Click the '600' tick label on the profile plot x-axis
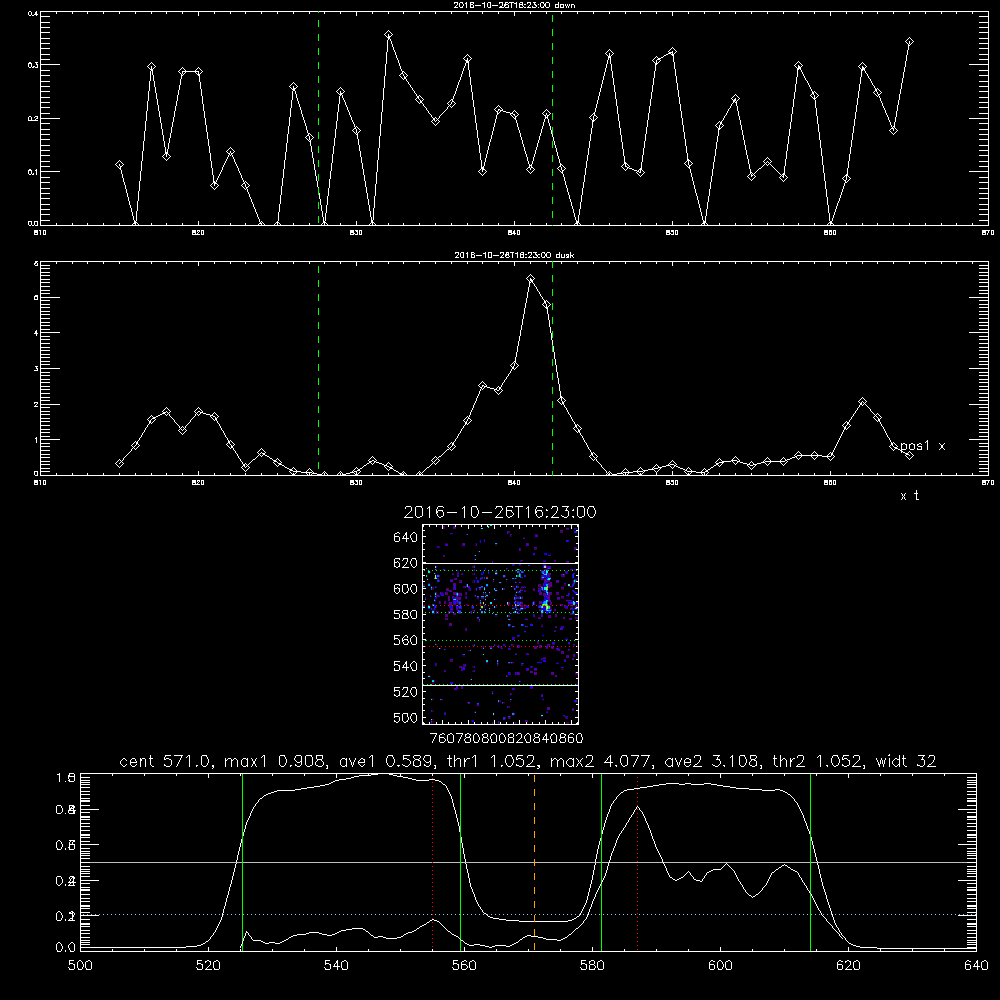 (x=720, y=966)
